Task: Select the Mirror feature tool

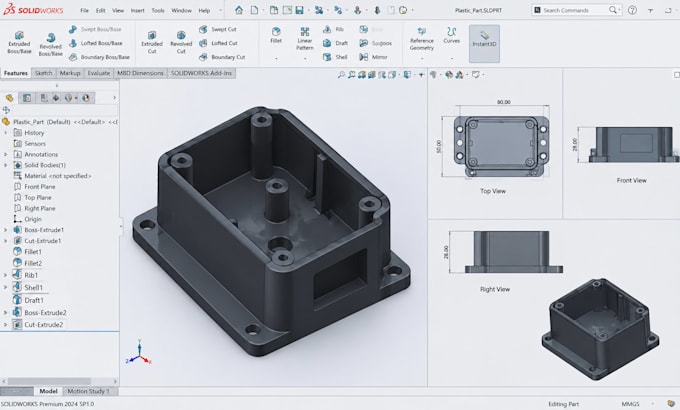Action: coord(373,57)
